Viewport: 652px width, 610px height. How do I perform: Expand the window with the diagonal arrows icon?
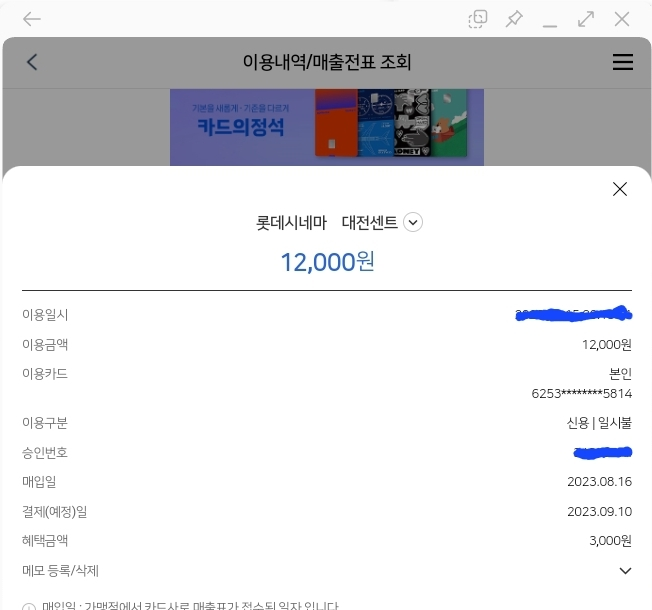(x=586, y=19)
